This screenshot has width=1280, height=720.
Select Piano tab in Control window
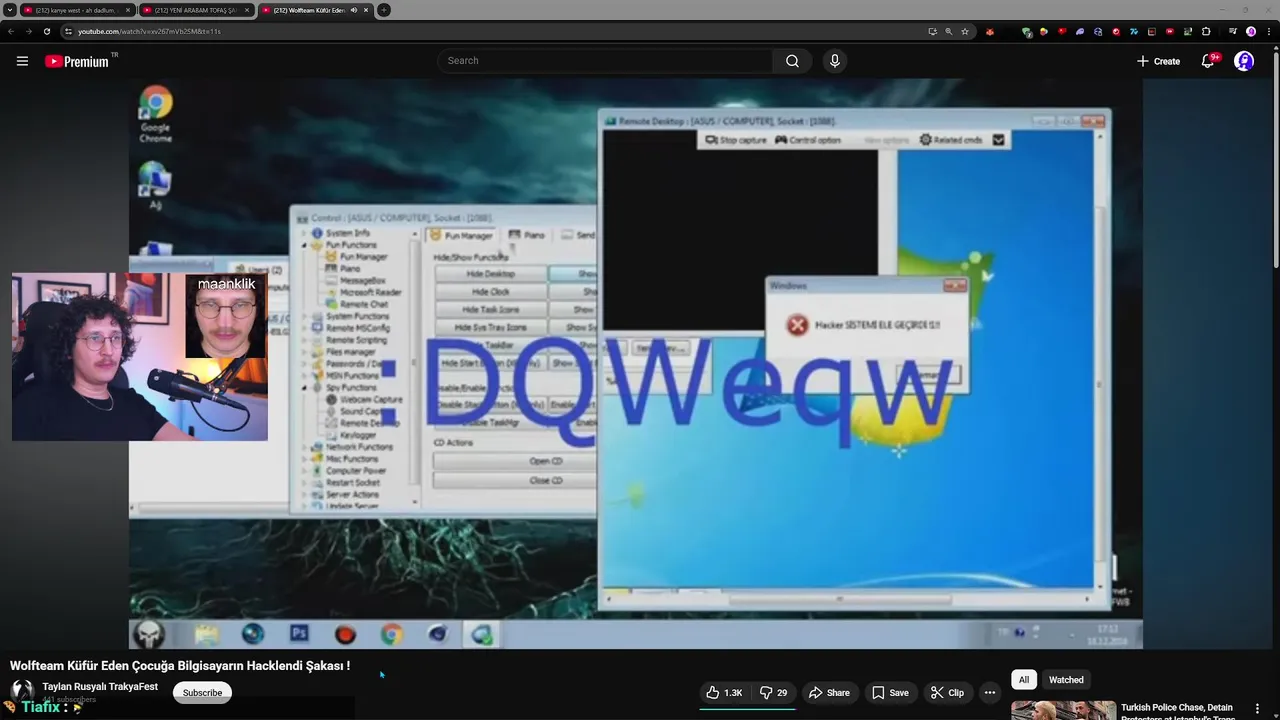[527, 235]
